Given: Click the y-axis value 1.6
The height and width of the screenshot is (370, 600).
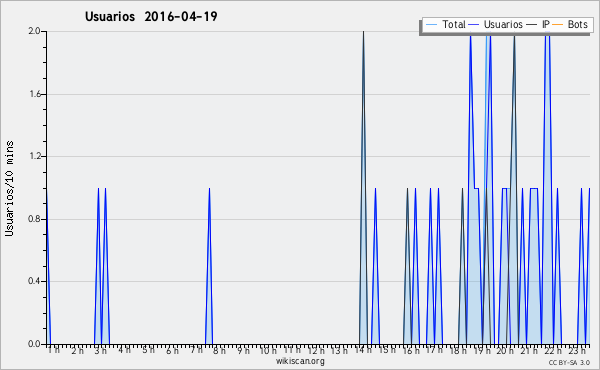Looking at the screenshot, I should [x=34, y=94].
